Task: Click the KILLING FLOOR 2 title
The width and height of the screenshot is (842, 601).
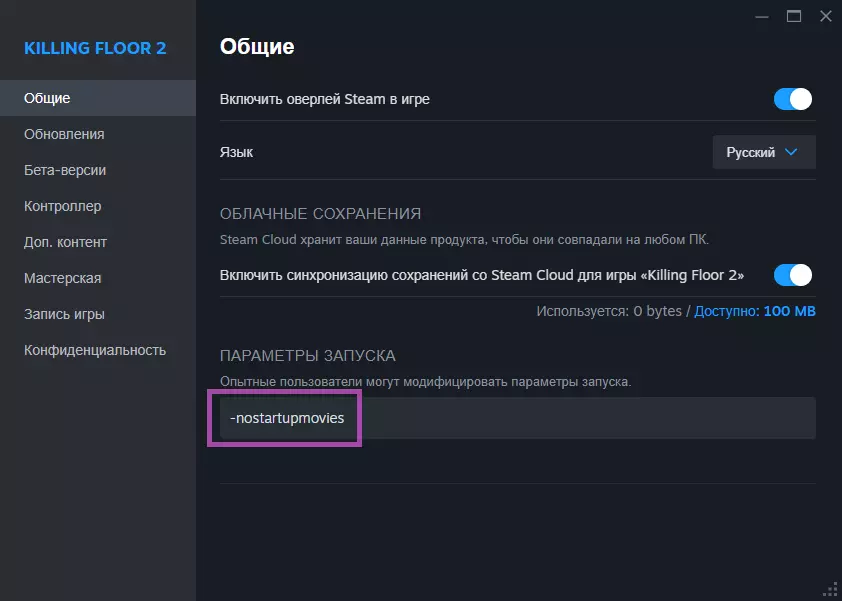Action: tap(95, 48)
